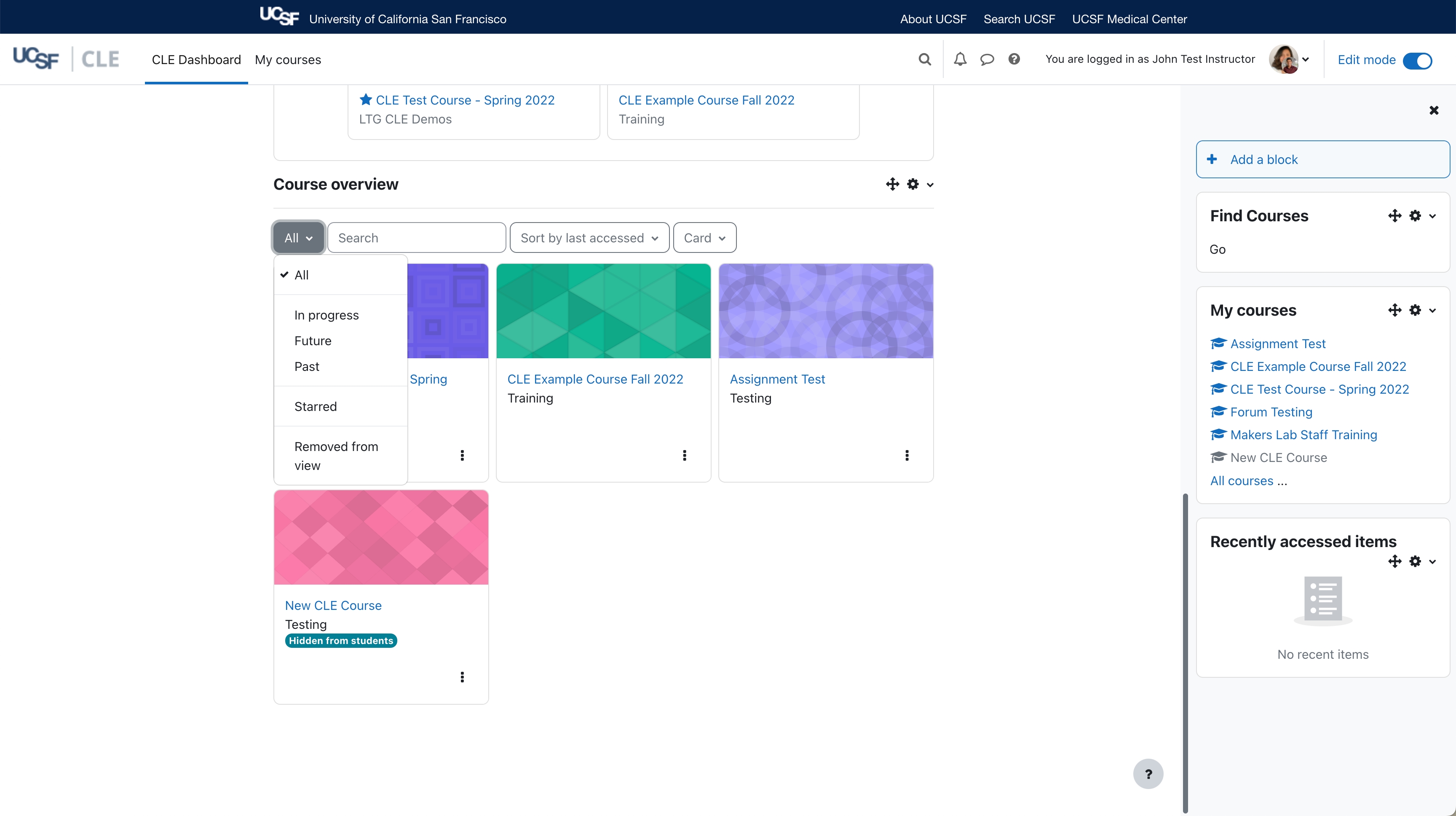The image size is (1456, 816).
Task: Open messaging speech bubble icon
Action: pos(987,59)
